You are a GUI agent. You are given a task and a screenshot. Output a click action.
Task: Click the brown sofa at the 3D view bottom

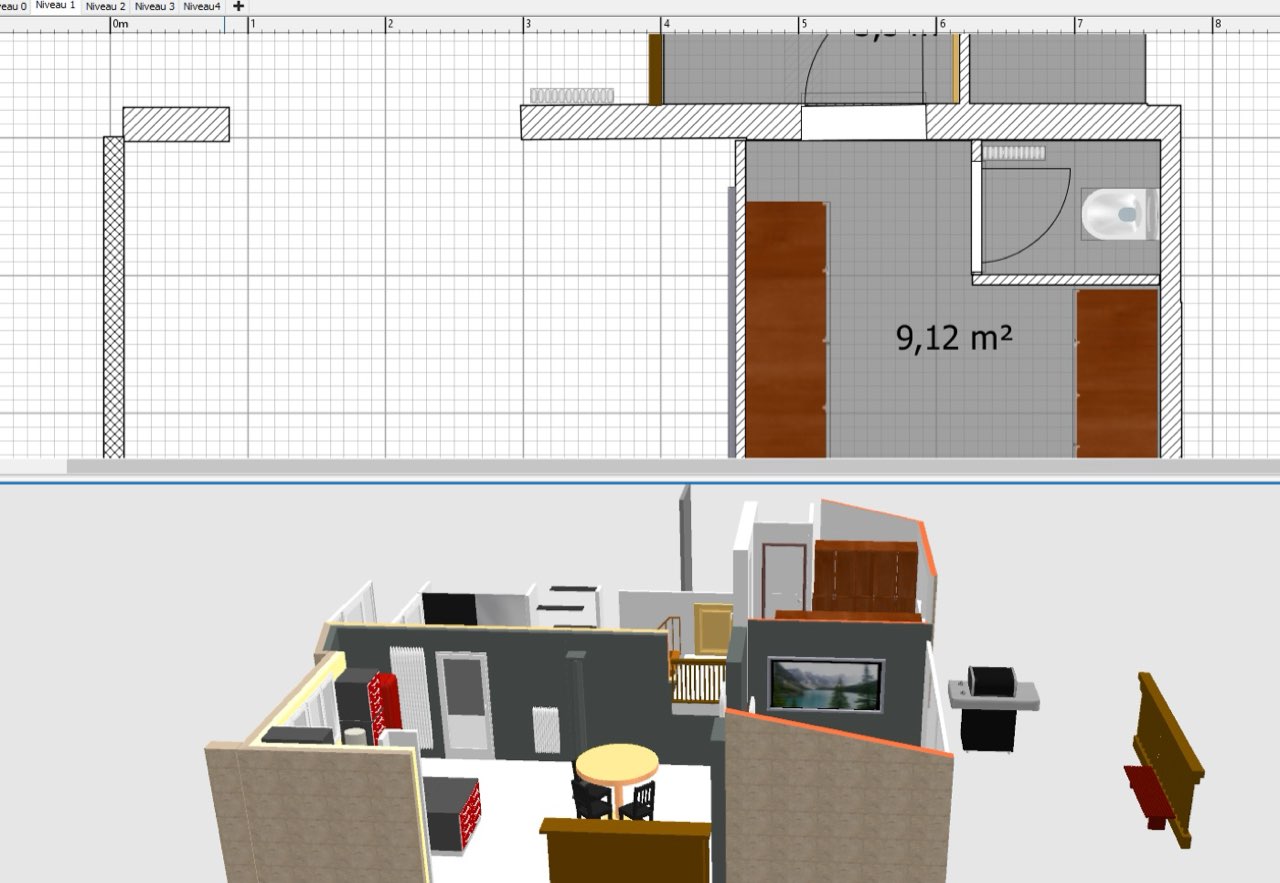[x=626, y=850]
